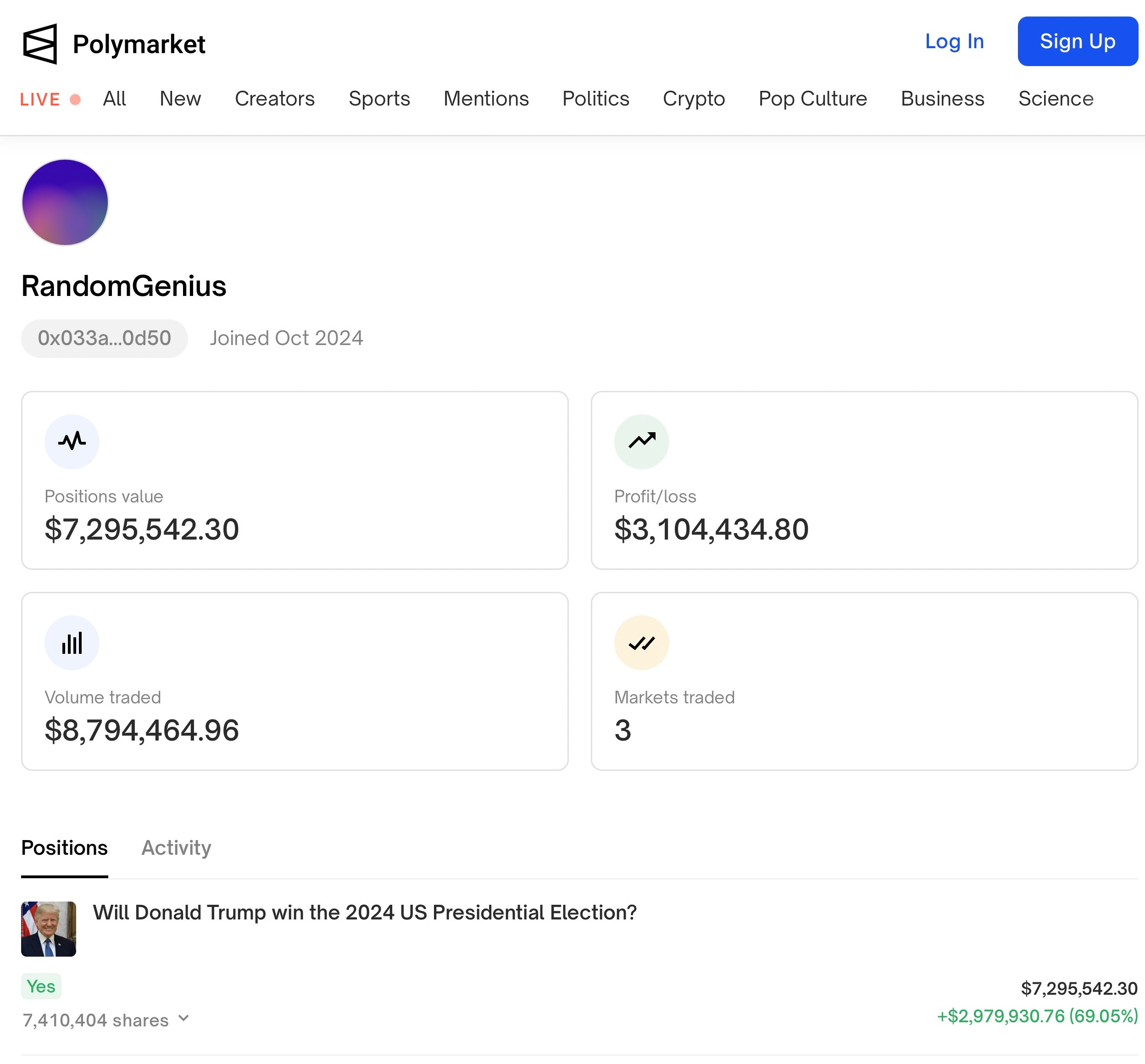Go to the Creators category
The height and width of the screenshot is (1064, 1145).
pyautogui.click(x=275, y=99)
